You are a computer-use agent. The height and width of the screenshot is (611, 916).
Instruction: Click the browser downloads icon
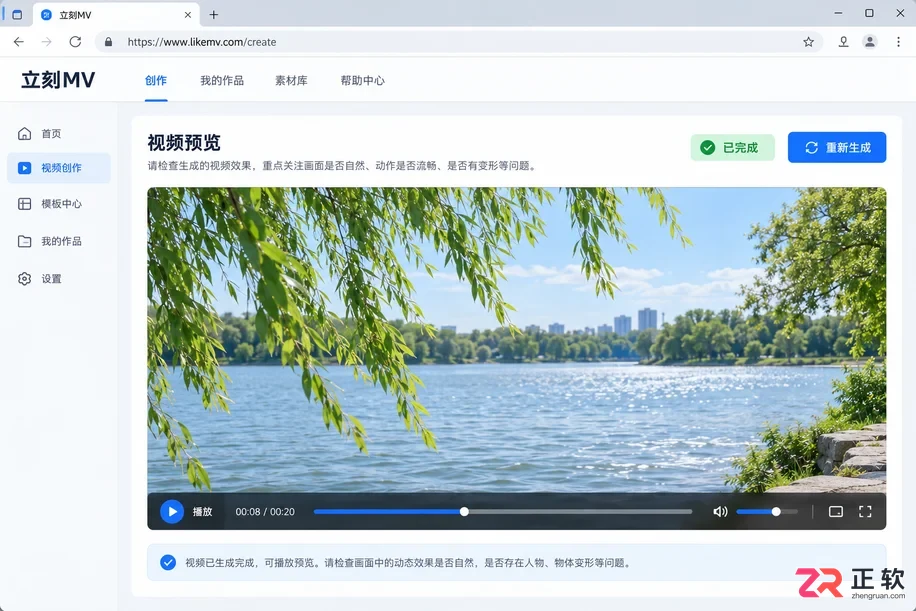click(843, 42)
